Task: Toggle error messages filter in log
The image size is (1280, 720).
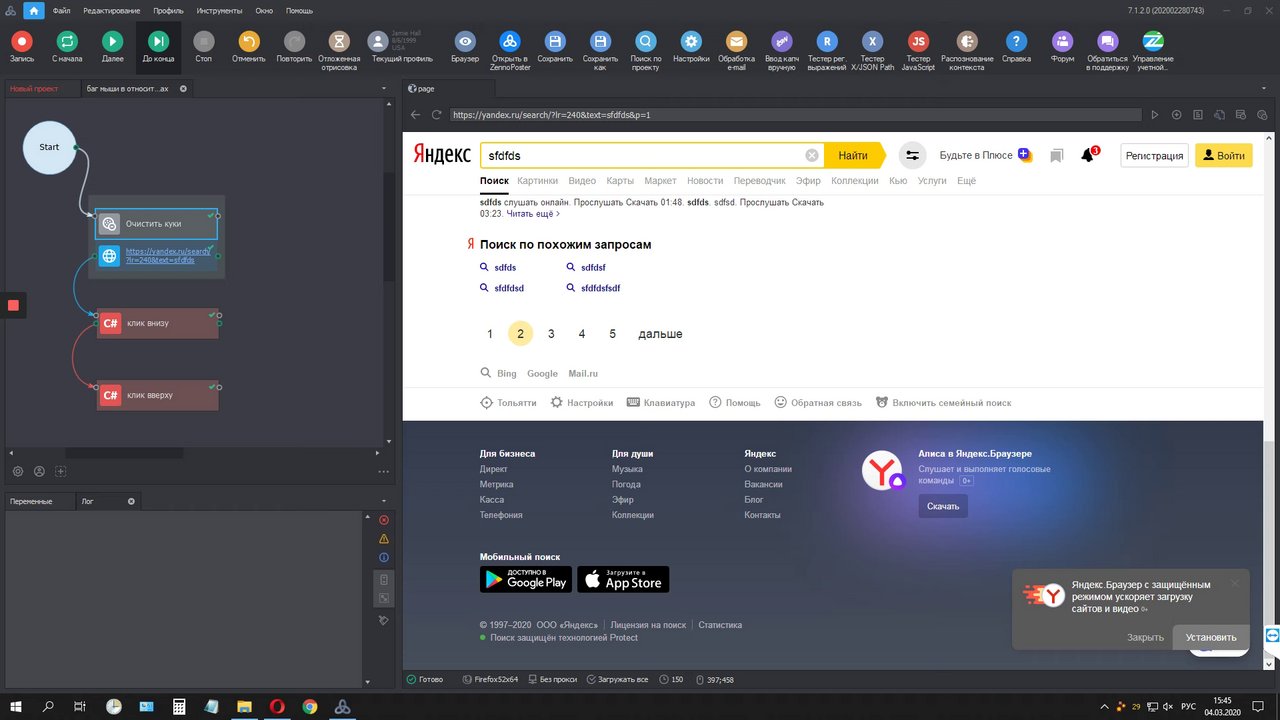Action: (x=384, y=520)
